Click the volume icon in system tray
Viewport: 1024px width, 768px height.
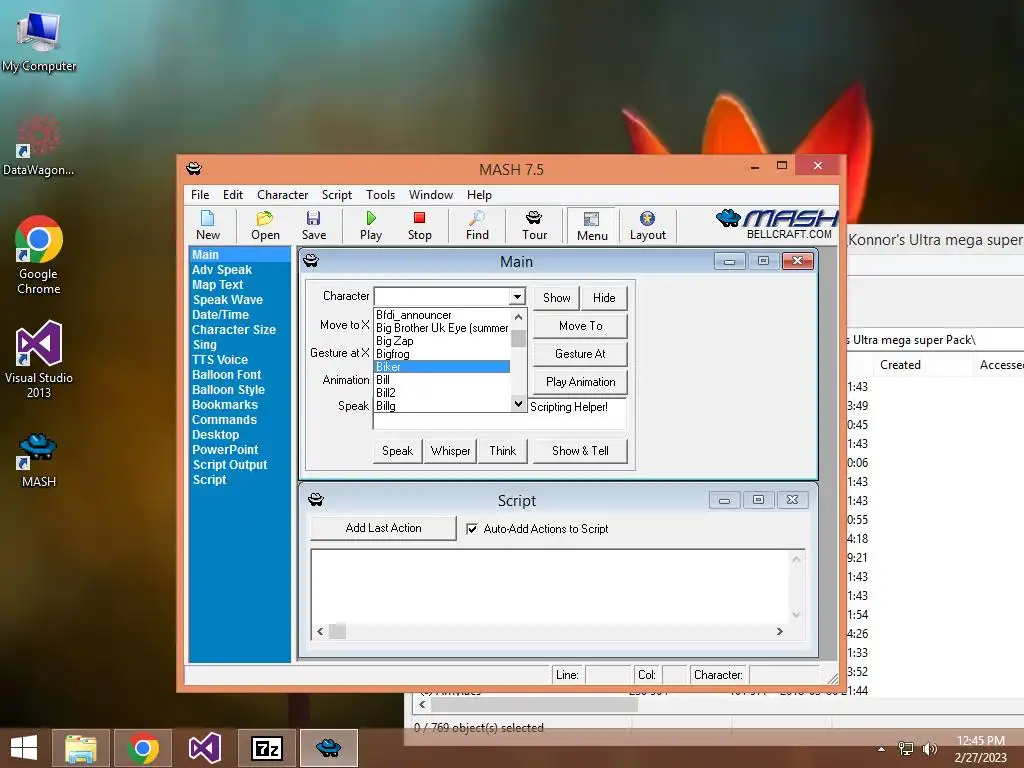(929, 749)
